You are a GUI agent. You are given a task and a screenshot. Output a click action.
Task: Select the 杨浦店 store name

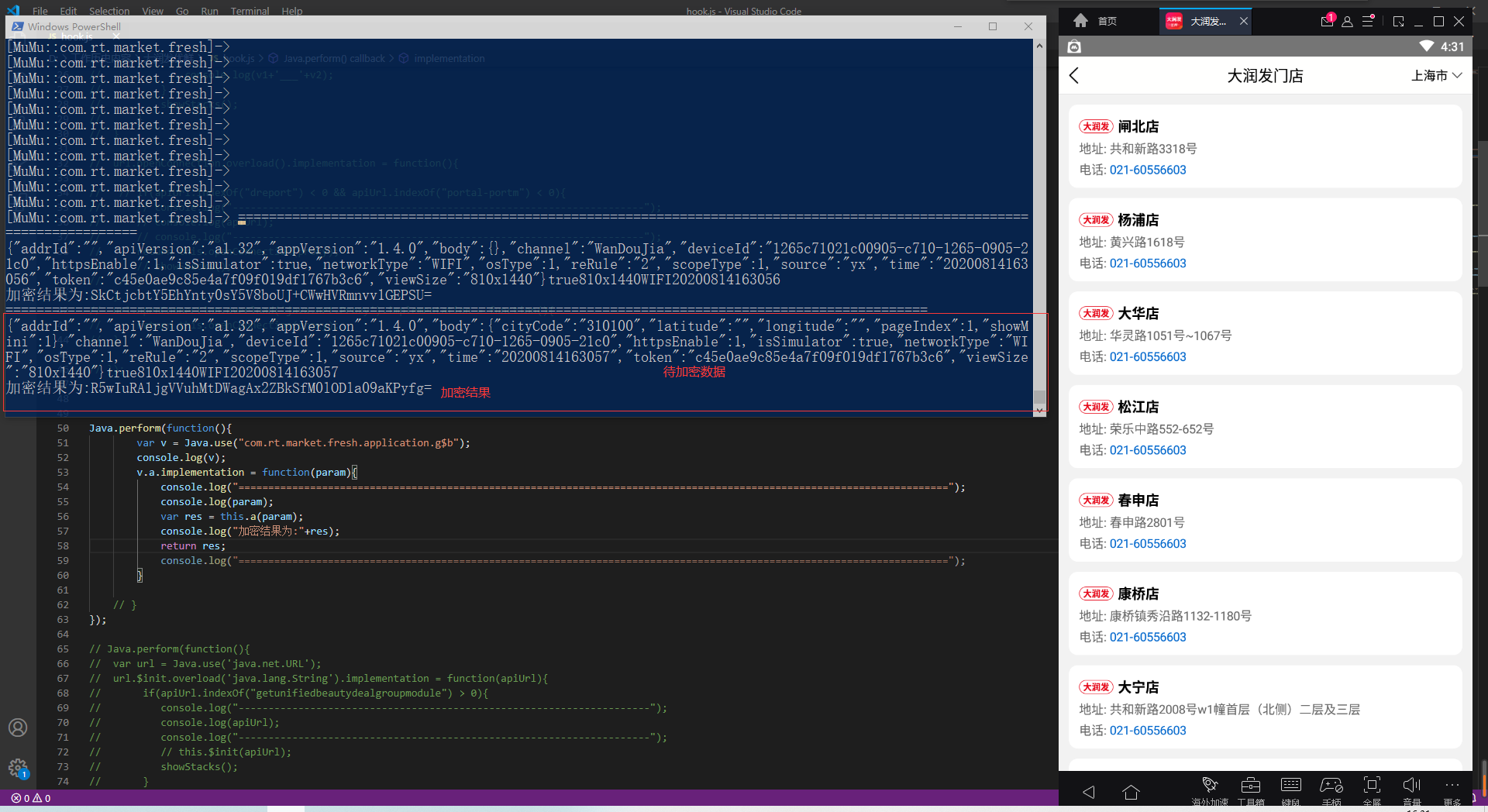tap(1138, 220)
